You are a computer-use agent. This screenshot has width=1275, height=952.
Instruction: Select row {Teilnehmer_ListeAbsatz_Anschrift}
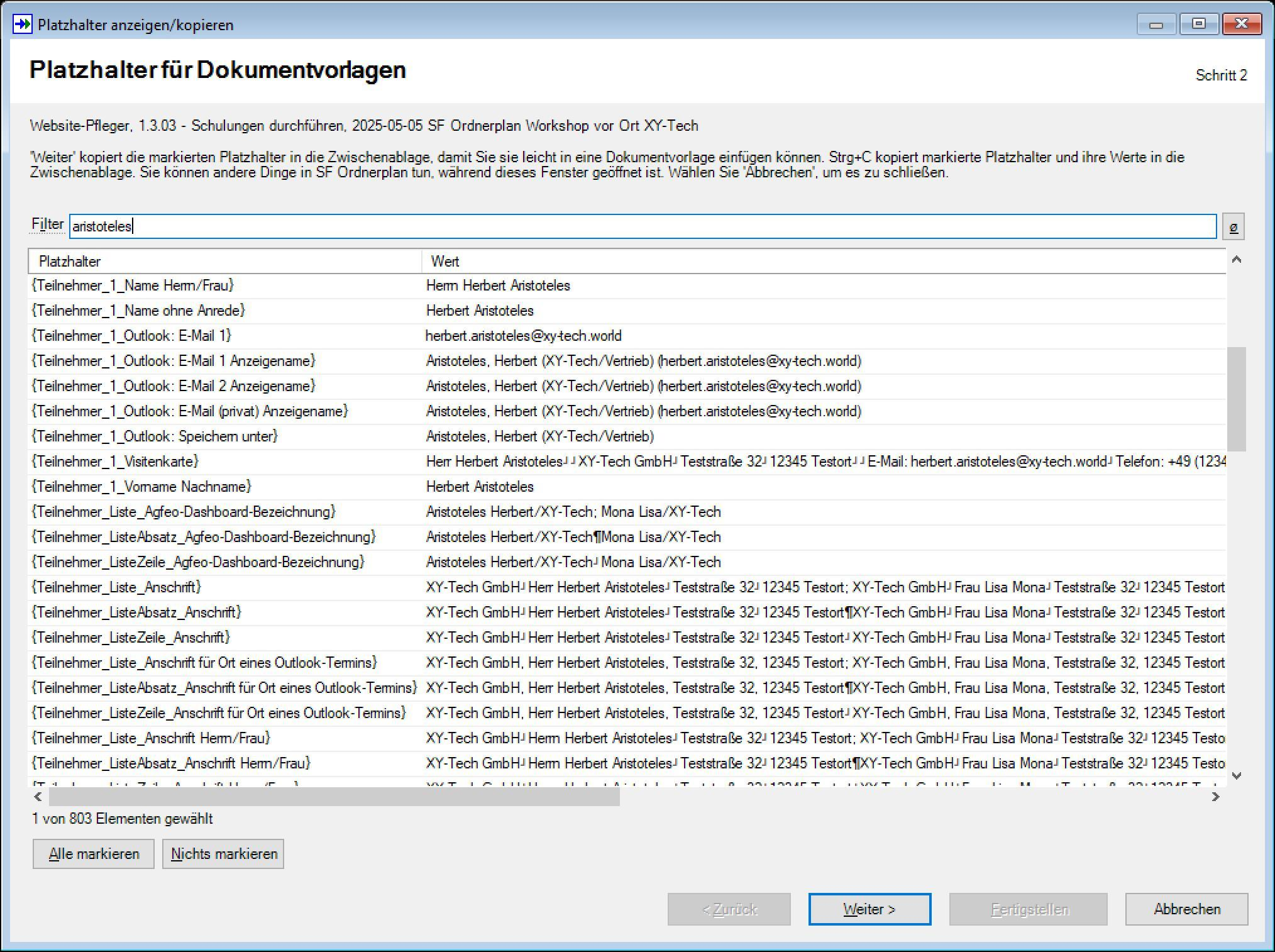point(627,612)
